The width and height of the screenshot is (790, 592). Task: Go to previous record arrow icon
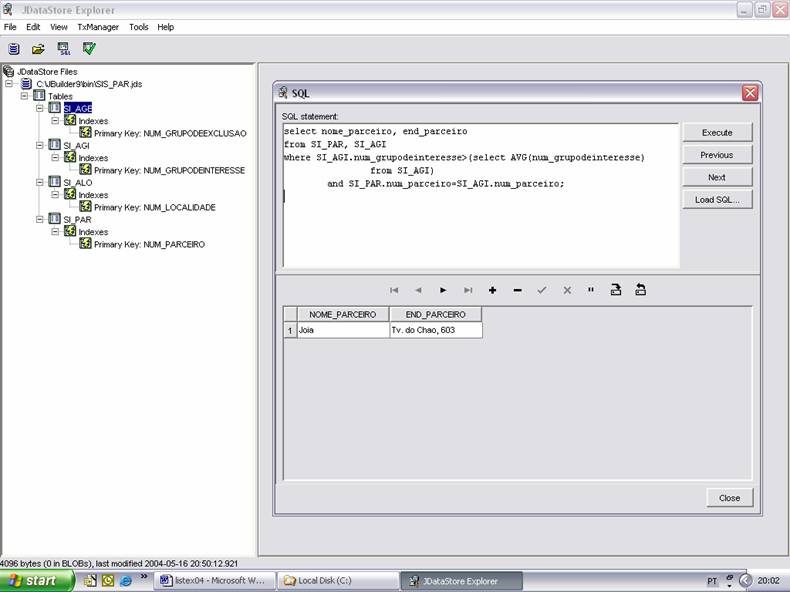418,290
